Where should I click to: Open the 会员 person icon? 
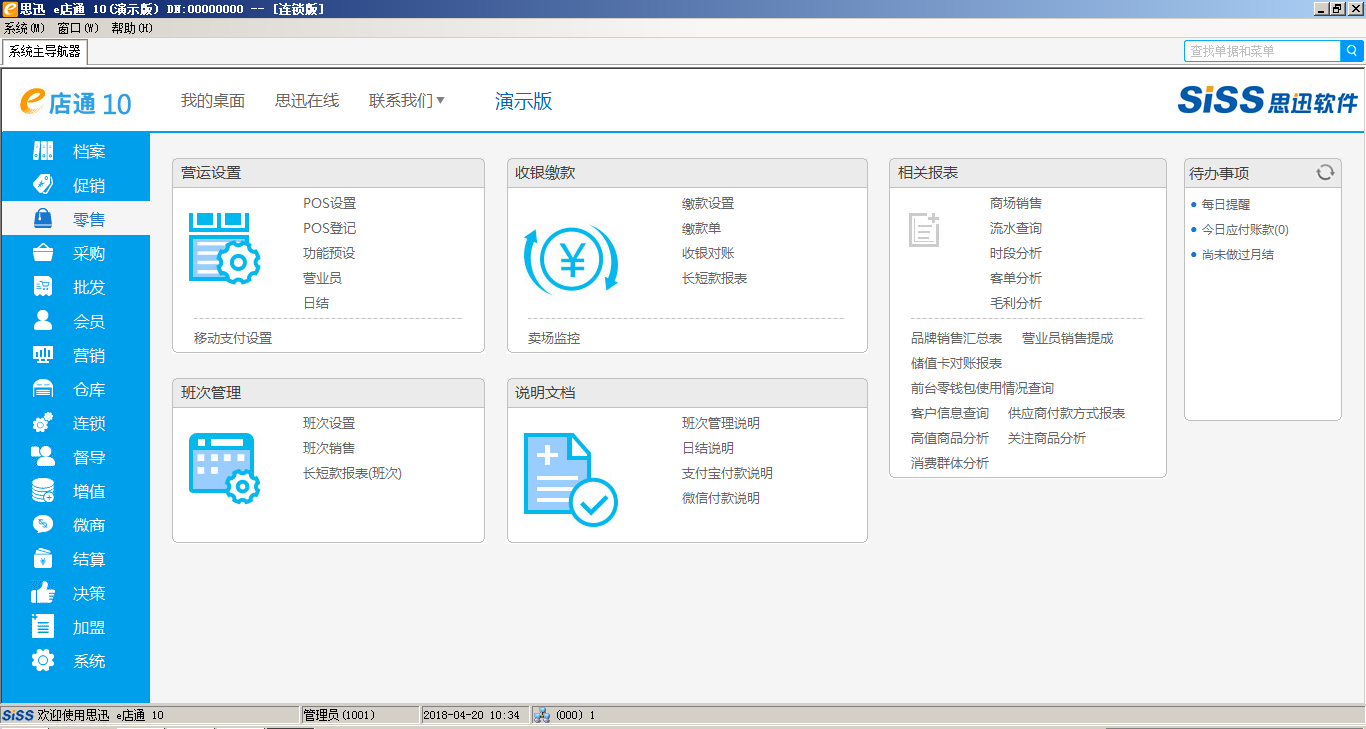coord(43,321)
